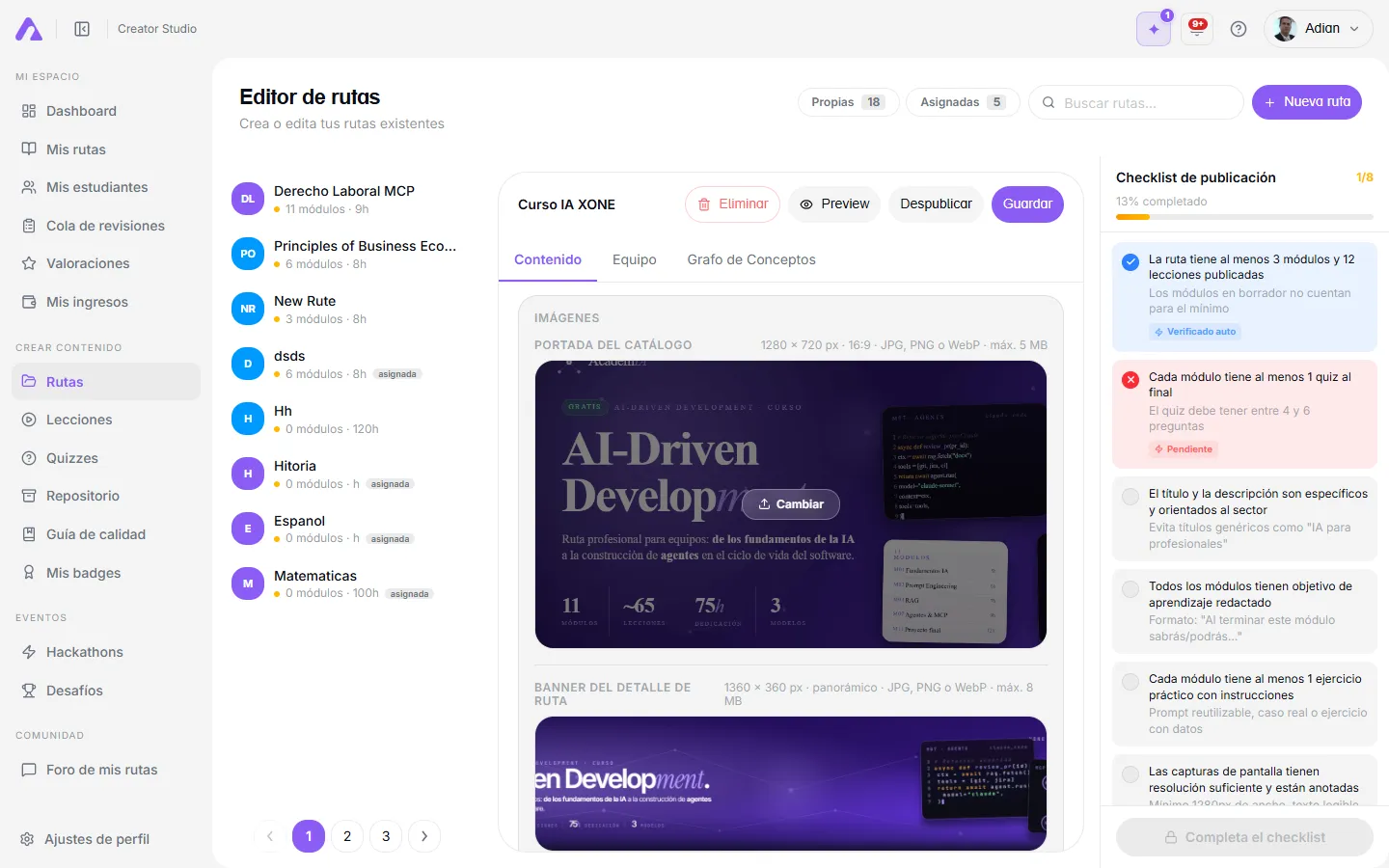Open Mis rutas
Viewport: 1389px width, 868px height.
[106, 149]
